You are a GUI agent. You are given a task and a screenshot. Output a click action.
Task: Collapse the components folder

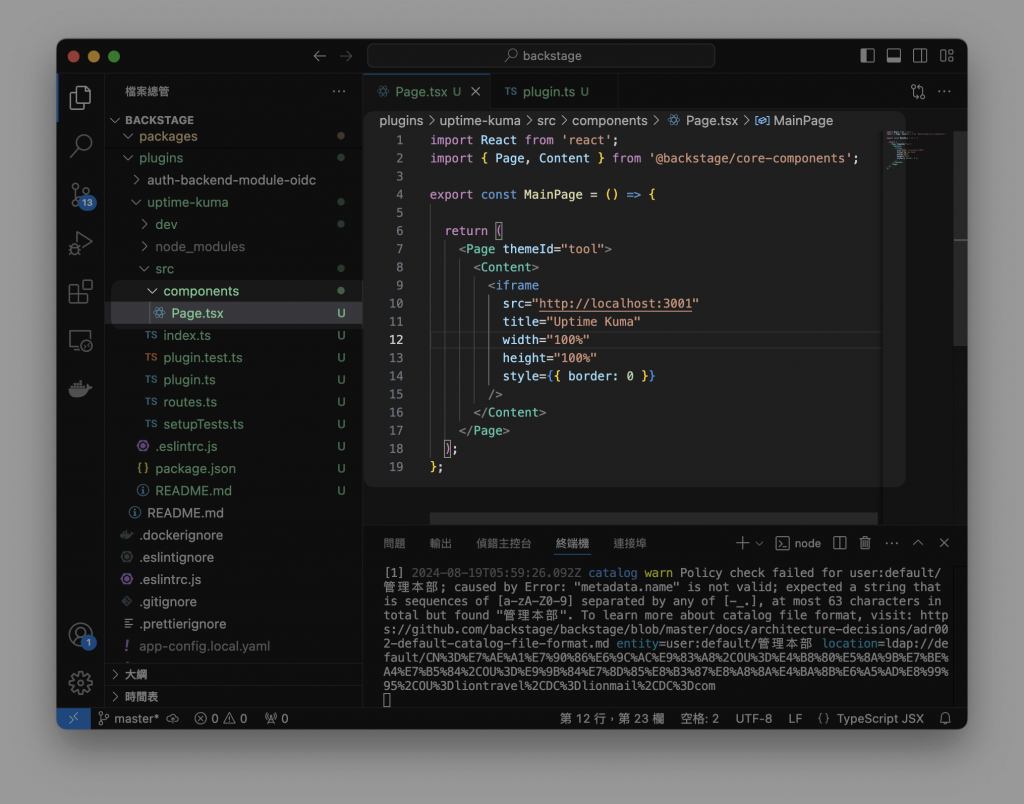tap(201, 291)
